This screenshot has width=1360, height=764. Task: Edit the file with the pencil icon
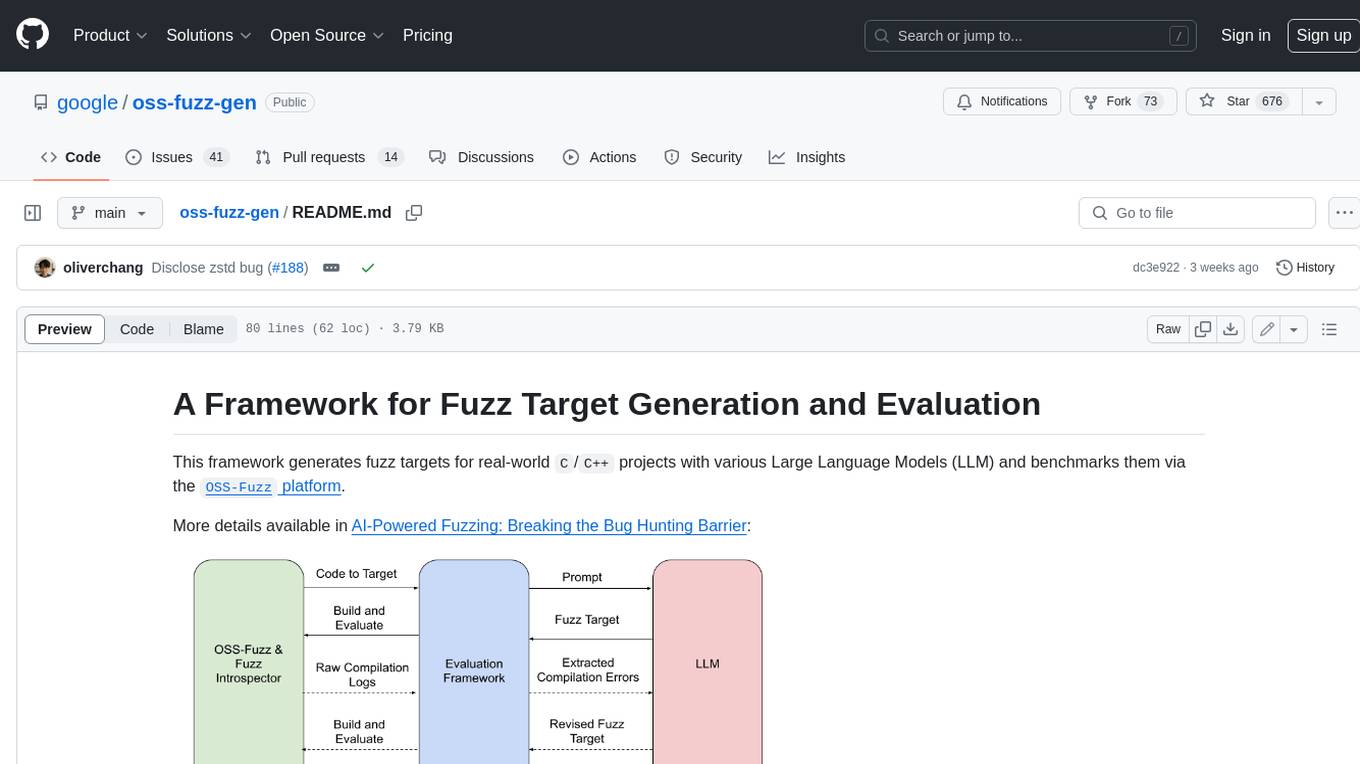1267,329
